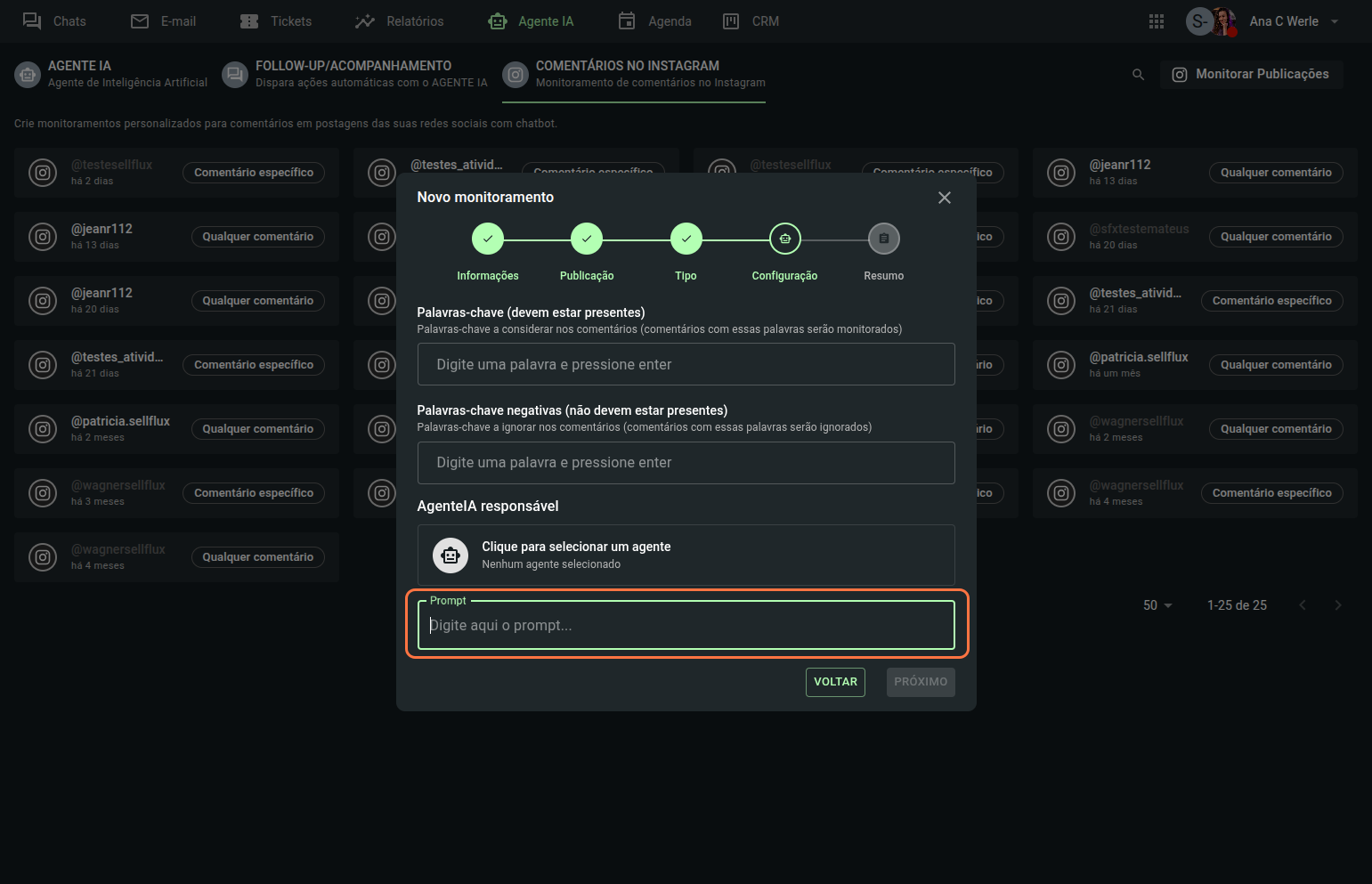Image resolution: width=1372 pixels, height=884 pixels.
Task: Focus the Prompt text field
Action: [686, 626]
